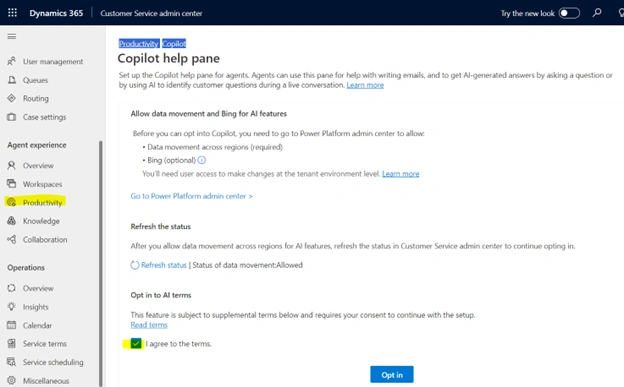Click the Customer Service admin center title
The image size is (624, 387).
pos(151,13)
